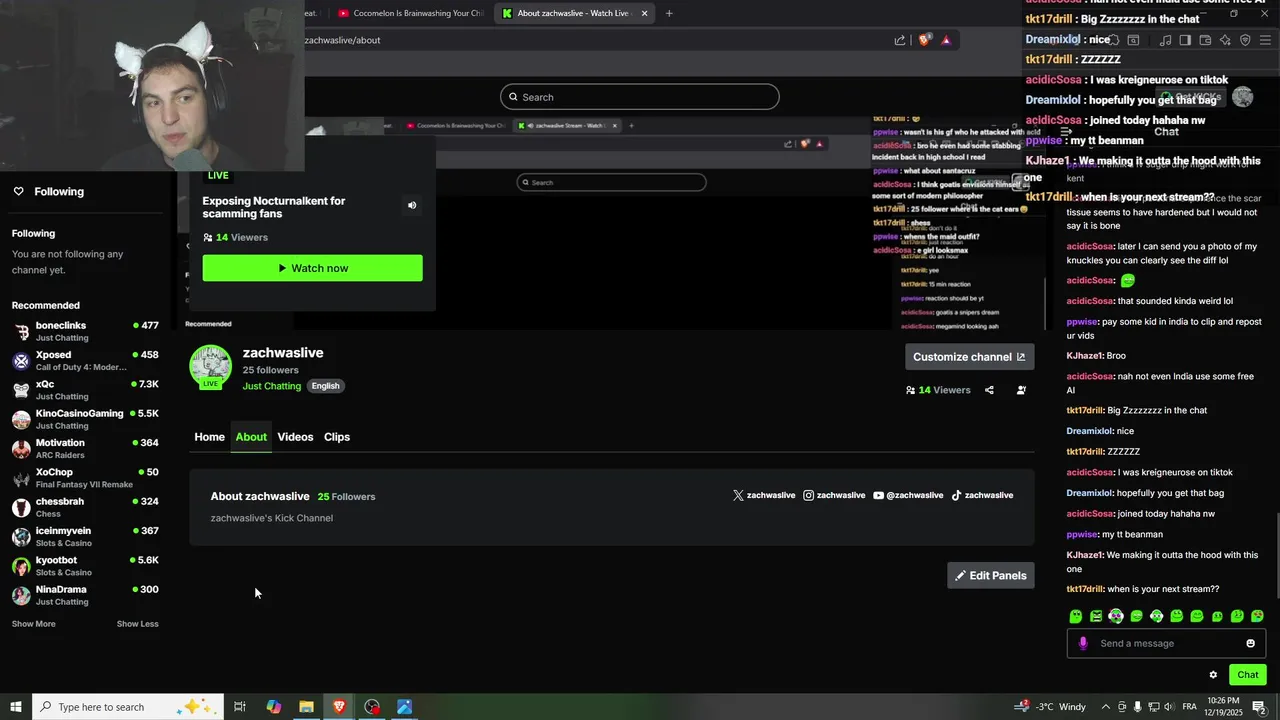Screen dimensions: 1280x720
Task: Open the Videos tab
Action: tap(295, 437)
